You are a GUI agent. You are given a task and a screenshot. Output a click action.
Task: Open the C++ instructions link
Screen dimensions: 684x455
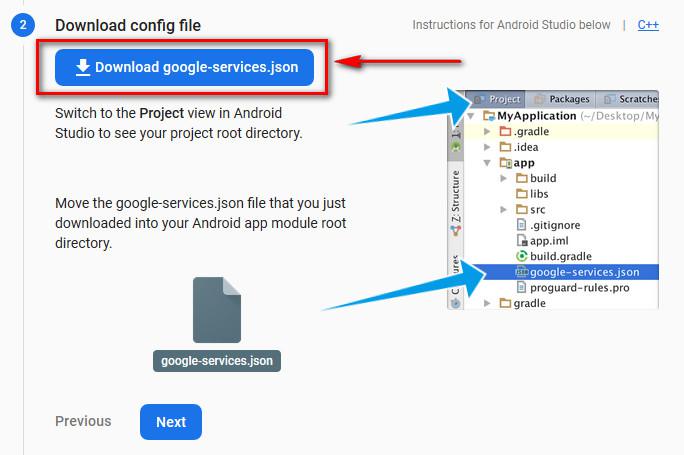click(x=648, y=25)
